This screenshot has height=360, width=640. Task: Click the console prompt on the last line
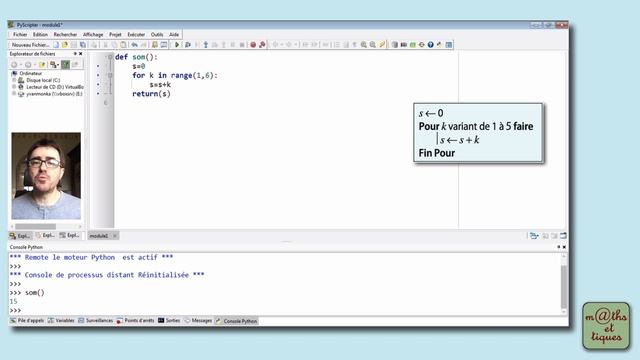coord(15,311)
